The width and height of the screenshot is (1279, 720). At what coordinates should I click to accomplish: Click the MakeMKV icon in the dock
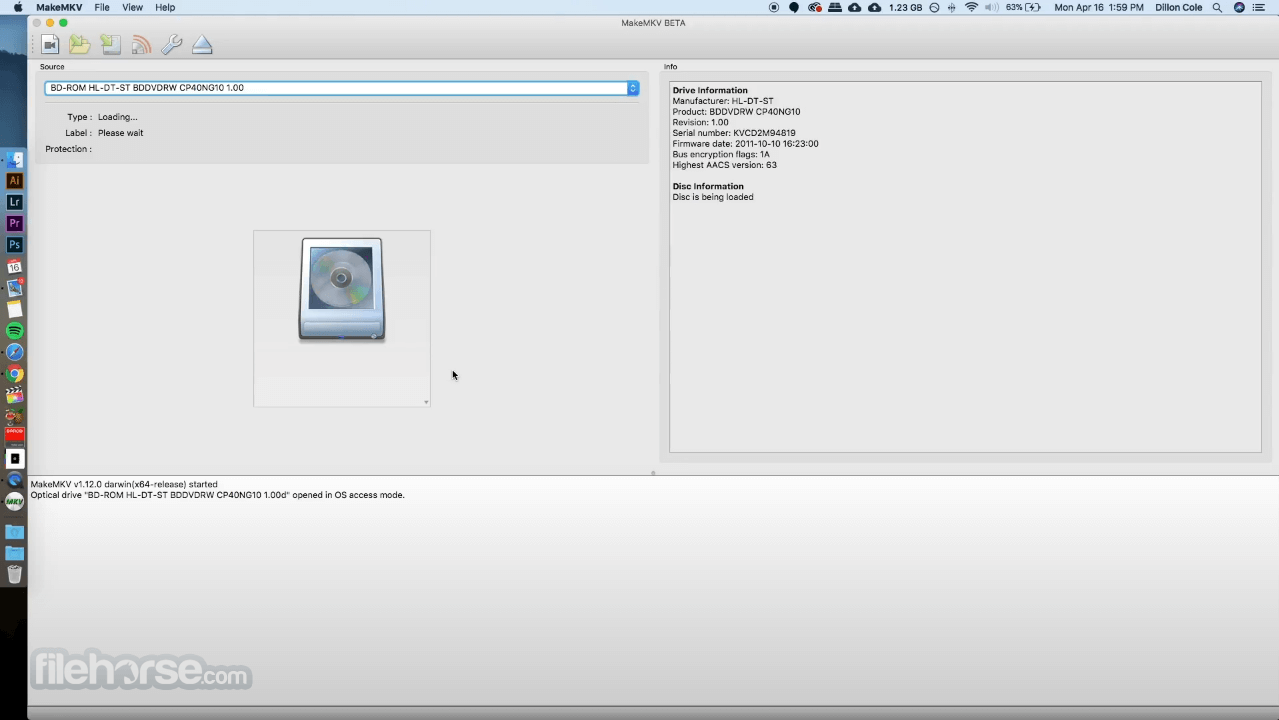(14, 502)
